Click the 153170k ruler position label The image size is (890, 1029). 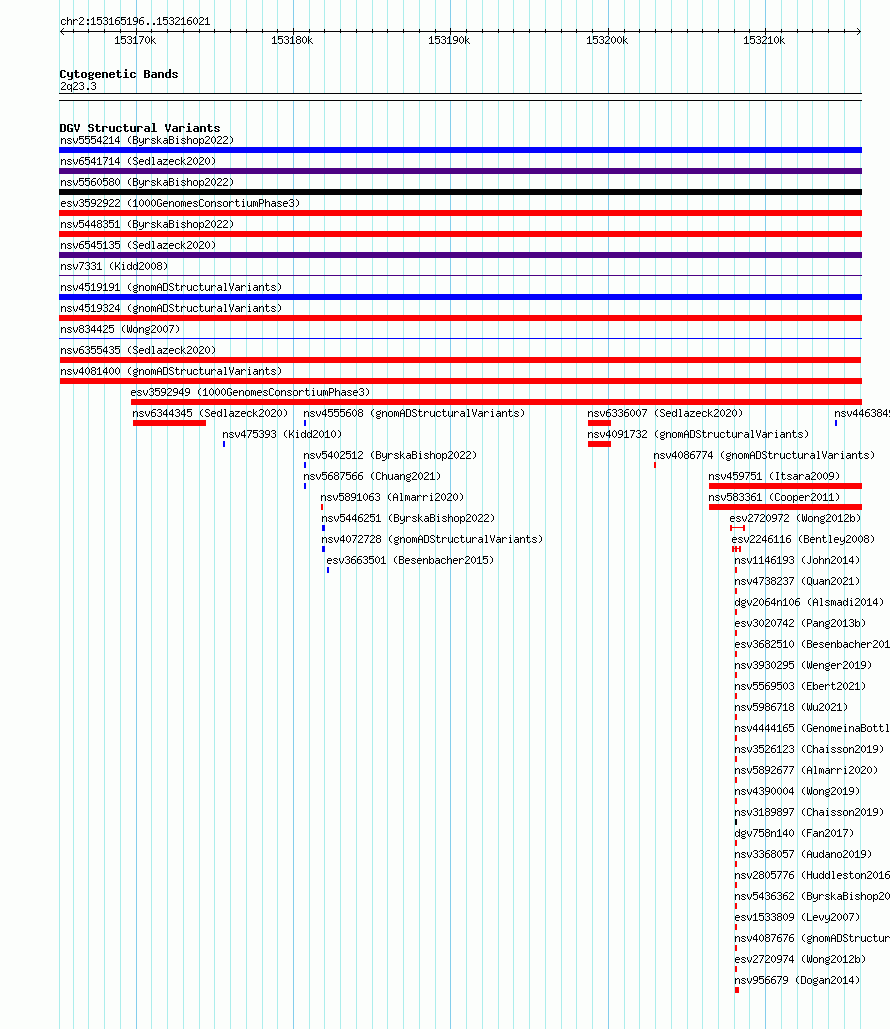pyautogui.click(x=135, y=41)
